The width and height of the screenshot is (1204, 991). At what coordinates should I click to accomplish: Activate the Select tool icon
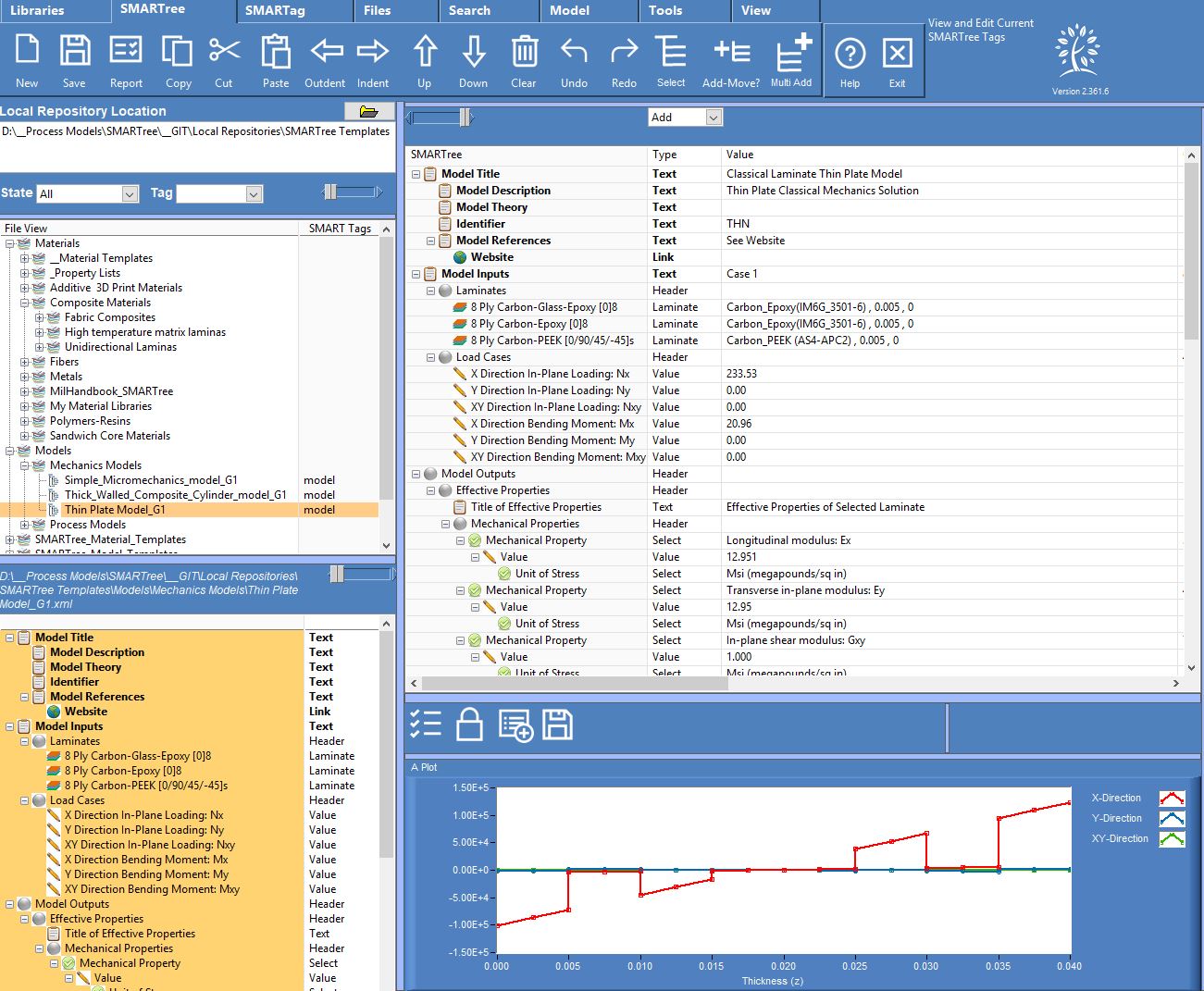(x=671, y=51)
